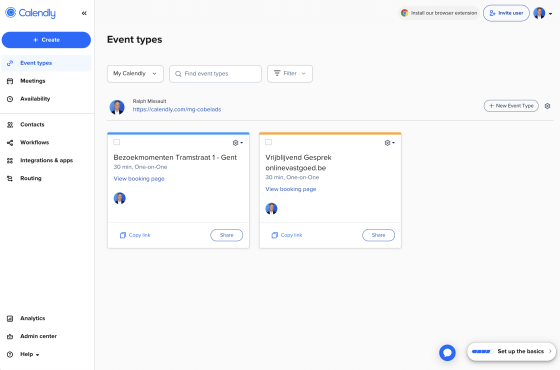This screenshot has width=560, height=370.
Task: Select the Bezoekmomenten Tramstraat card checkbox
Action: (116, 142)
